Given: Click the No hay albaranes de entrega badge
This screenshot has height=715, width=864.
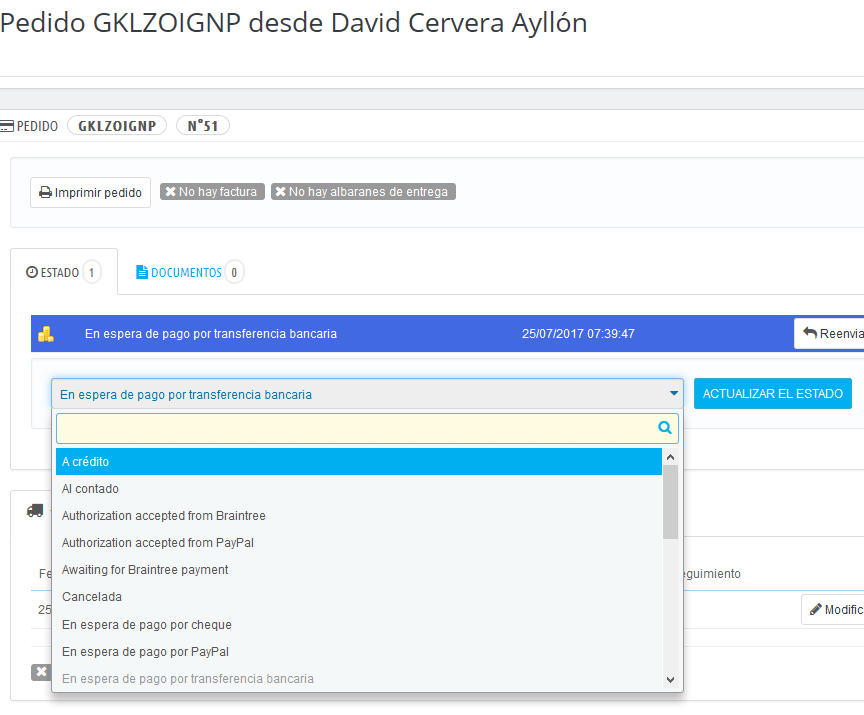Looking at the screenshot, I should (363, 192).
